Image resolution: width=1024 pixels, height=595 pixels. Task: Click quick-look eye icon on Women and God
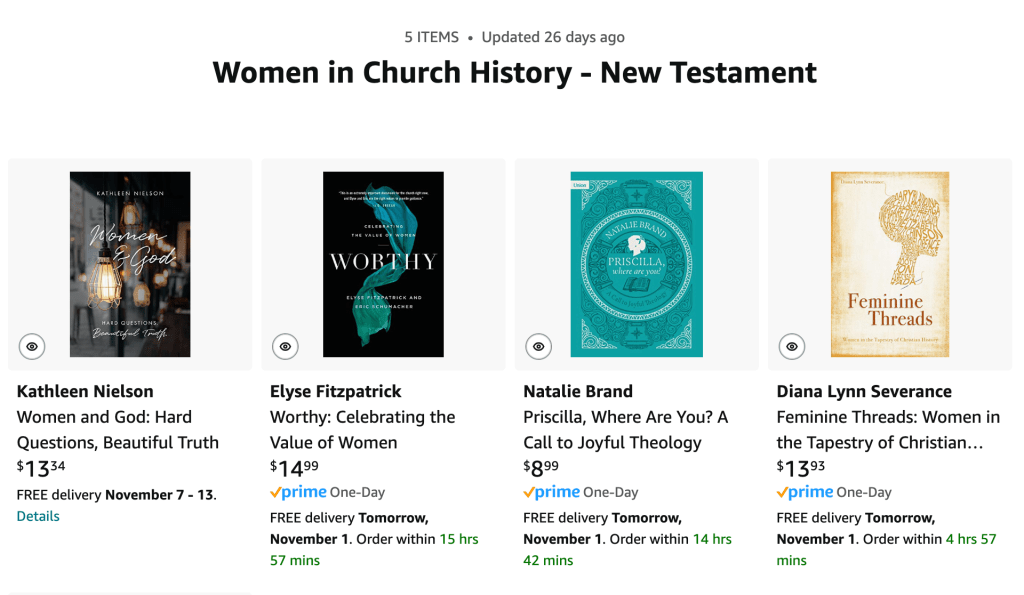(32, 347)
